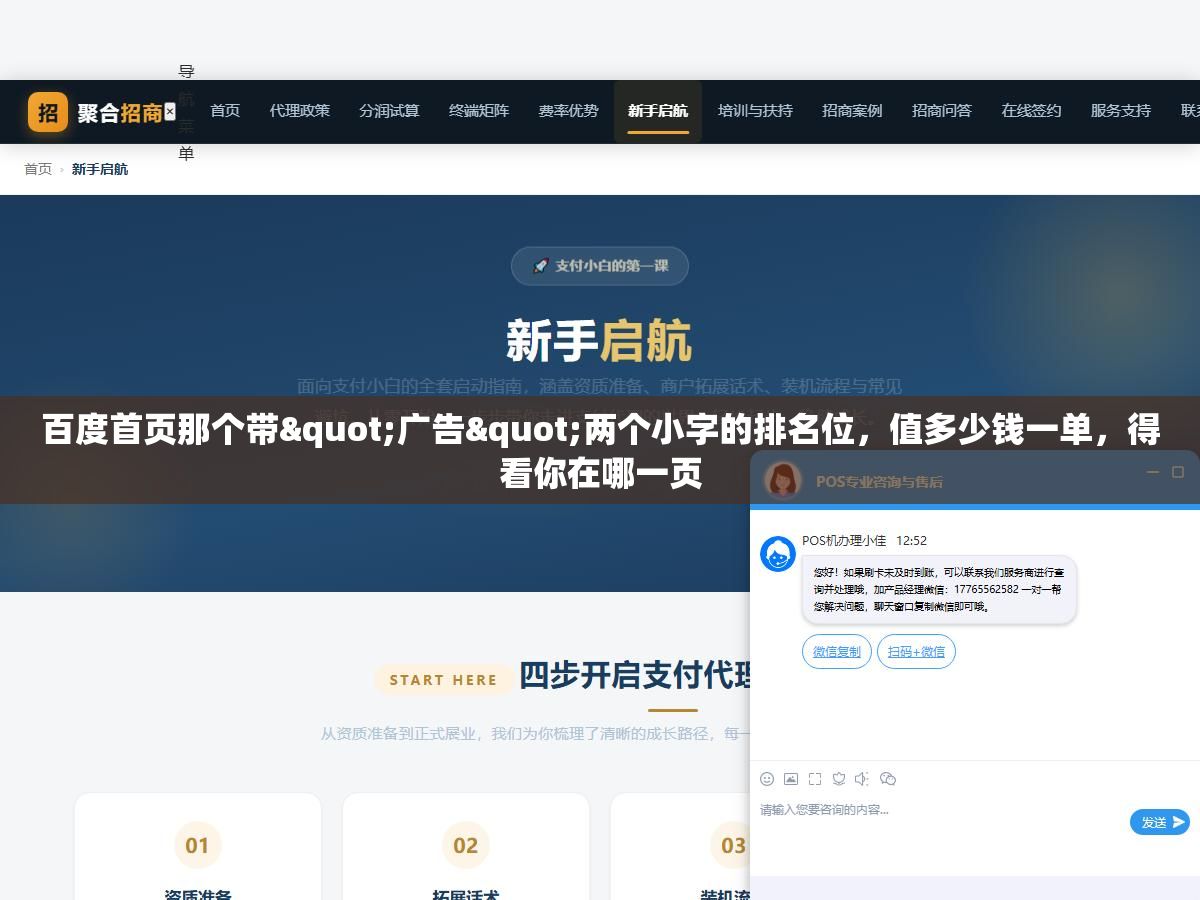The height and width of the screenshot is (900, 1200).
Task: Click the send image icon in chat
Action: [x=791, y=779]
